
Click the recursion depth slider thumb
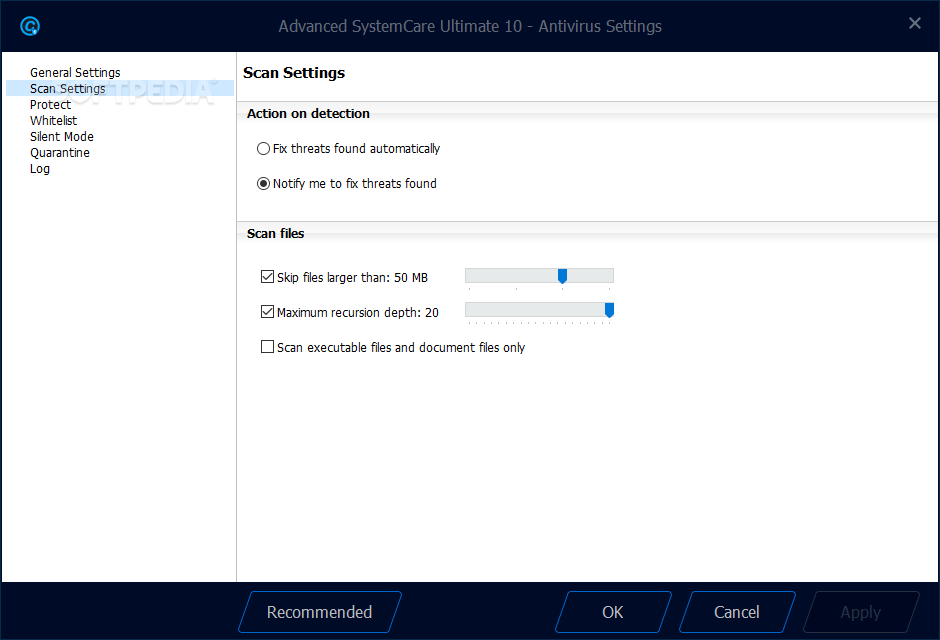click(x=609, y=310)
